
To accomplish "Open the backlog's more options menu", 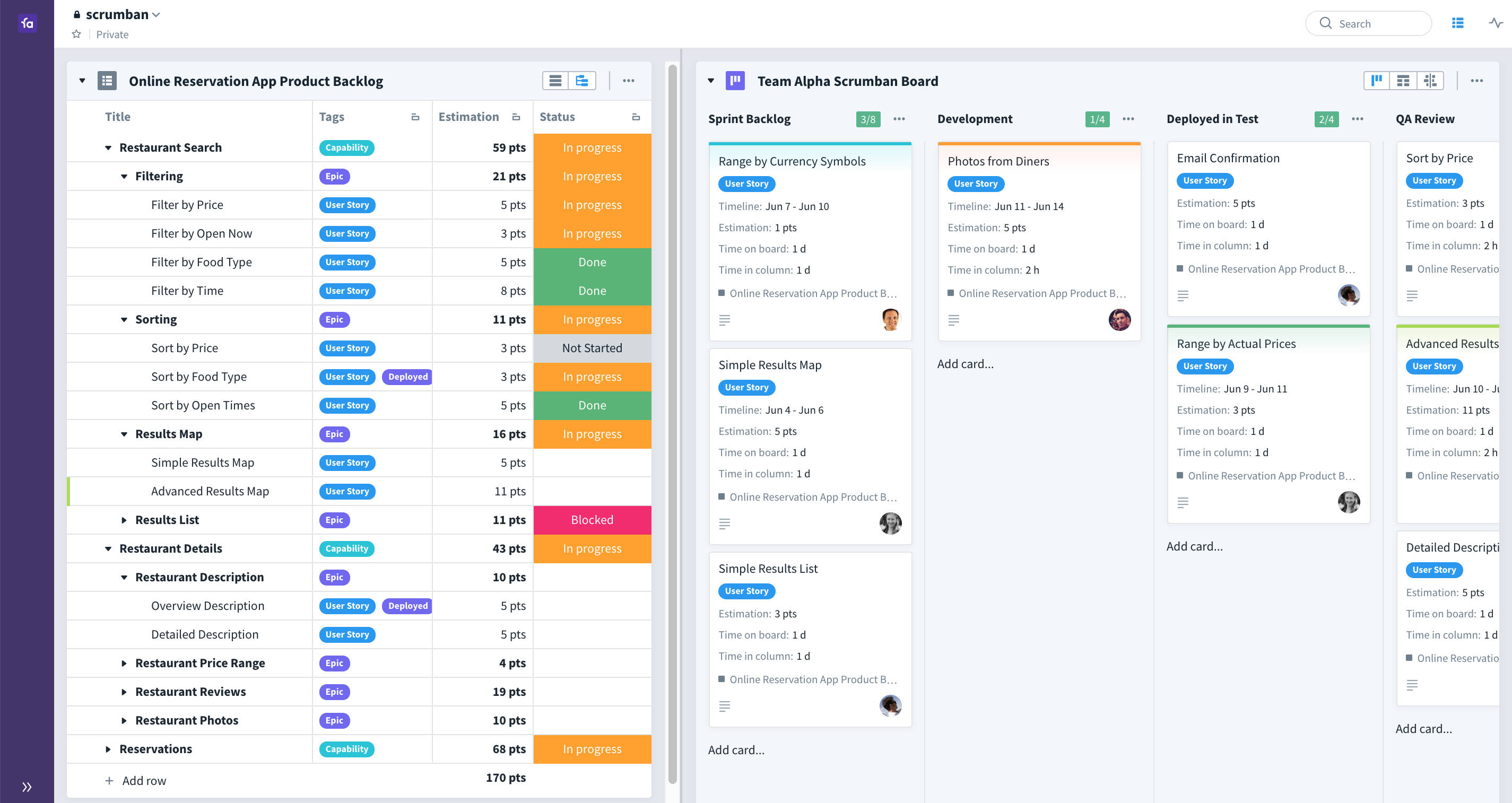I will (x=629, y=81).
